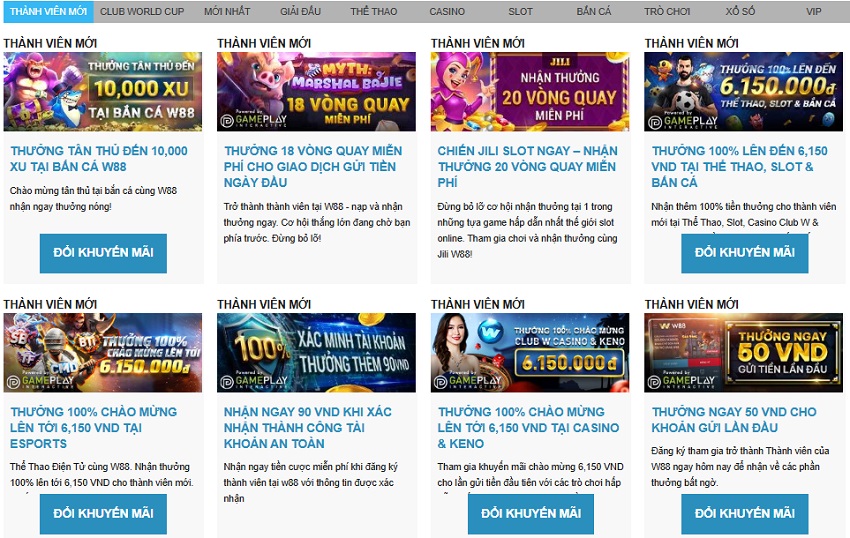Open the 6.150.000đ Thể Thao, Slot & Bắn Cá banner

(x=744, y=92)
